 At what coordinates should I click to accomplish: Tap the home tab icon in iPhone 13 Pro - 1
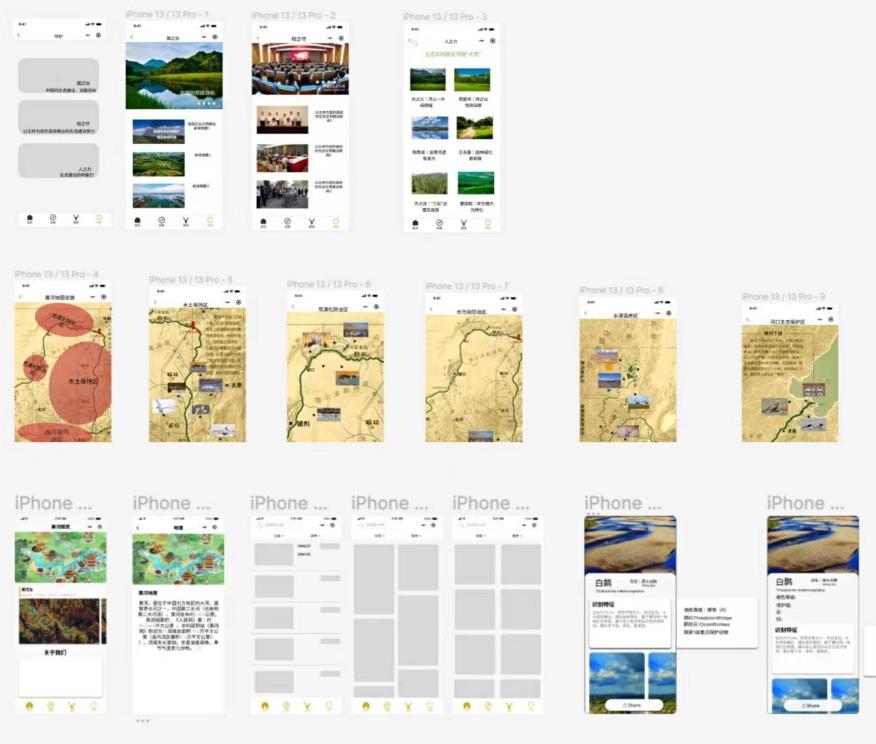tap(138, 222)
